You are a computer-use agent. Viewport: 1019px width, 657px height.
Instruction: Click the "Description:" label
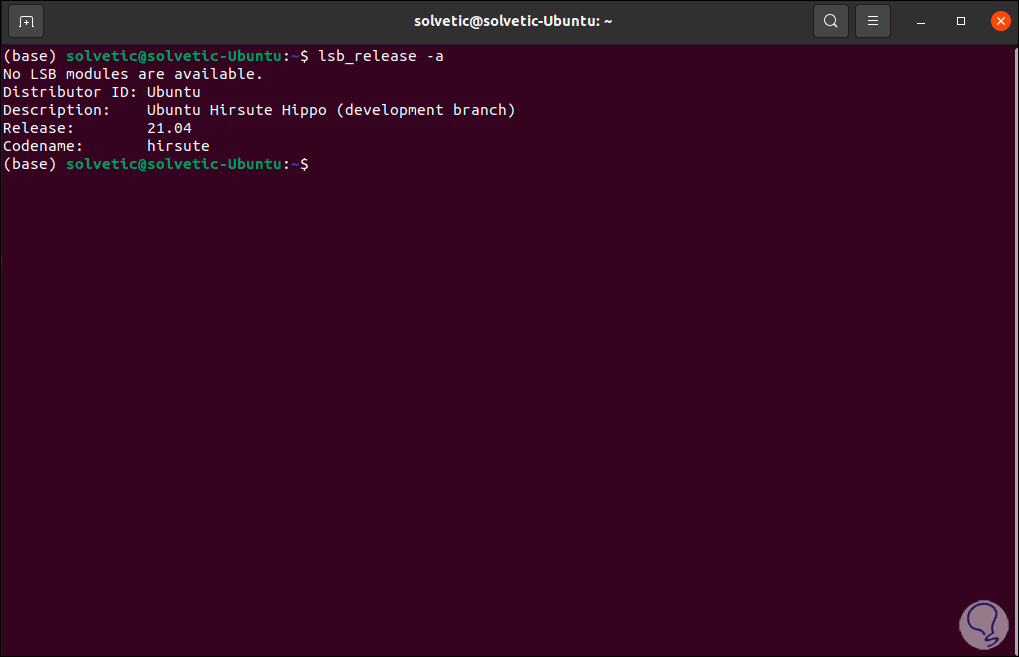pos(56,110)
